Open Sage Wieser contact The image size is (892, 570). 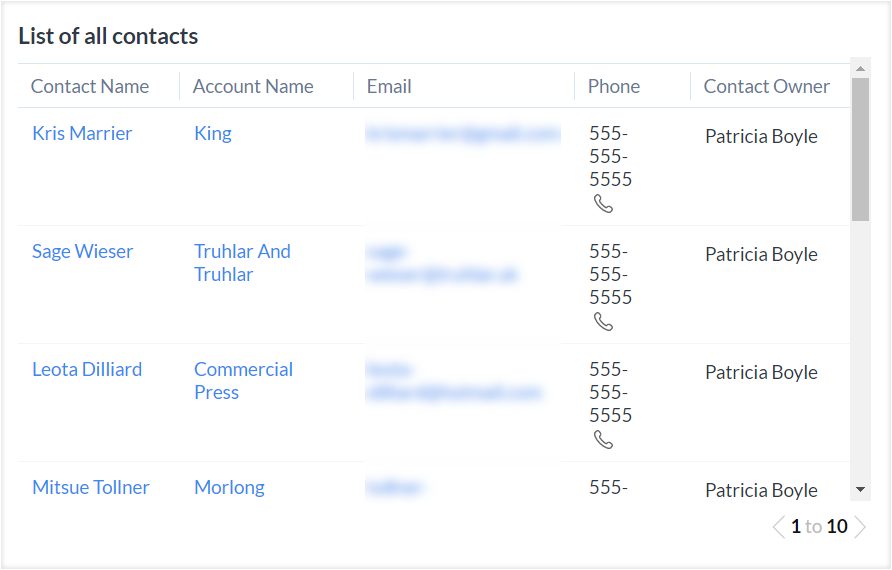82,251
